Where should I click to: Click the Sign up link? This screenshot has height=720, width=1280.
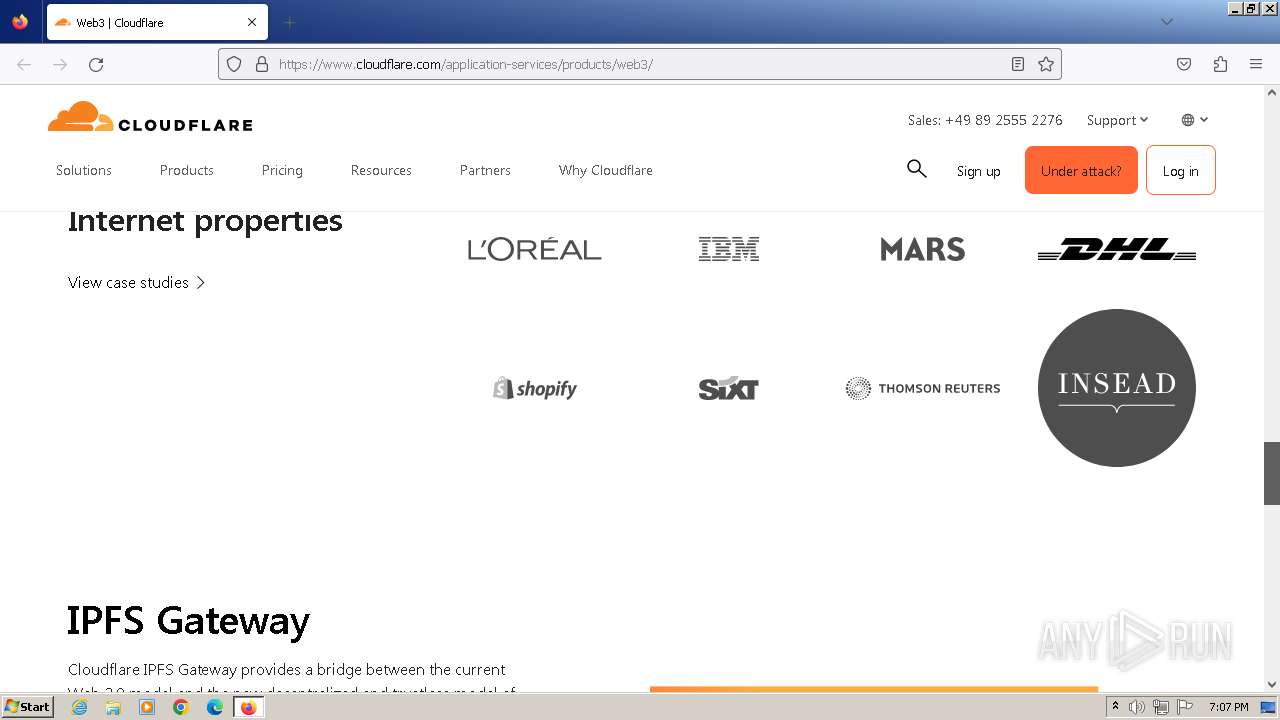(x=978, y=171)
